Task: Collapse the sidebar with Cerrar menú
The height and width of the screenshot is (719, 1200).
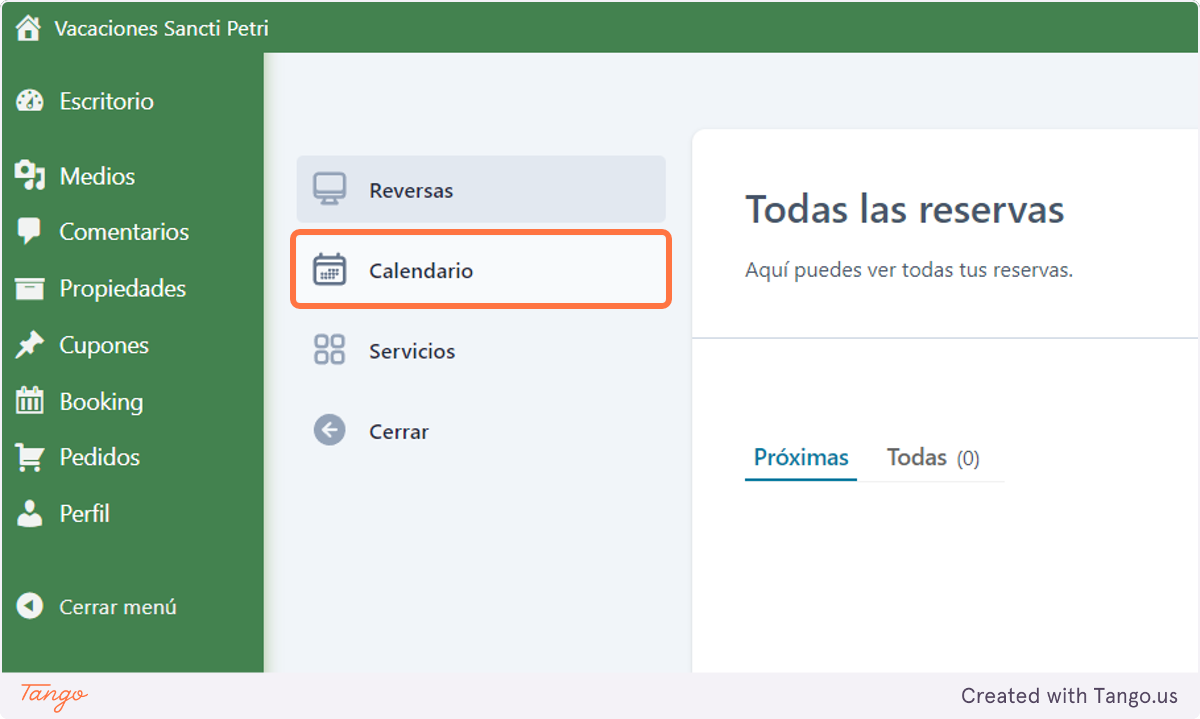Action: [x=118, y=607]
